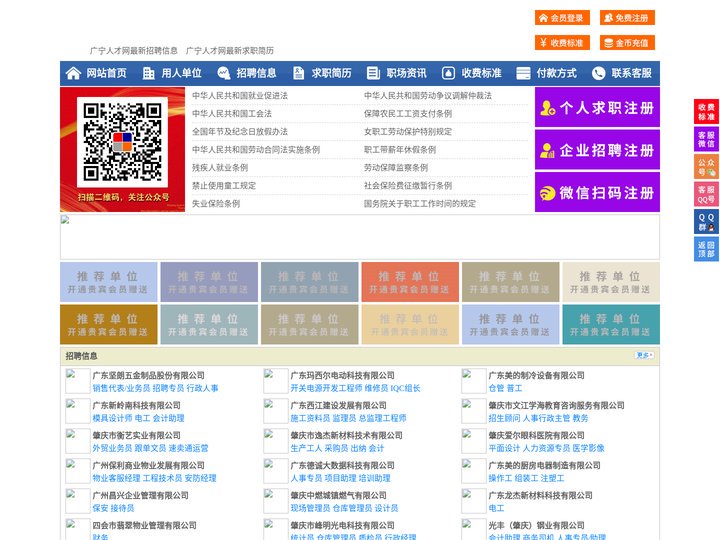Click job link 开关电源开发工程师
720x540 pixels.
pos(326,388)
